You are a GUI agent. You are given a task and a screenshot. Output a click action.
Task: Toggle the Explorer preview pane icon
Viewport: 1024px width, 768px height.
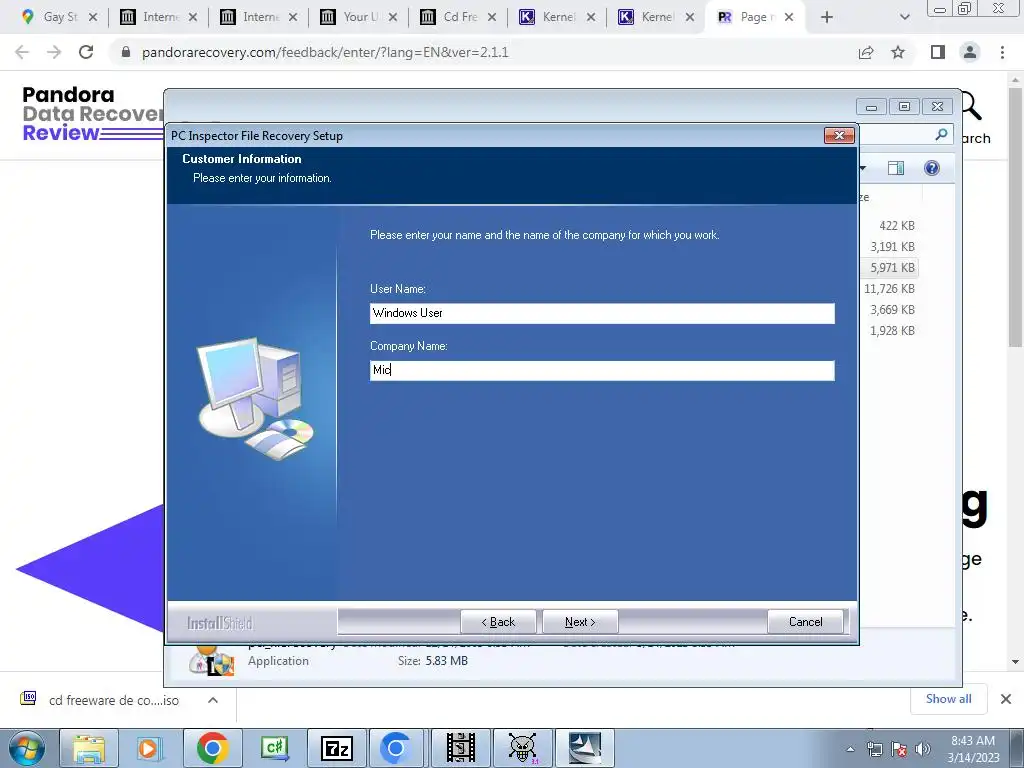tap(896, 168)
